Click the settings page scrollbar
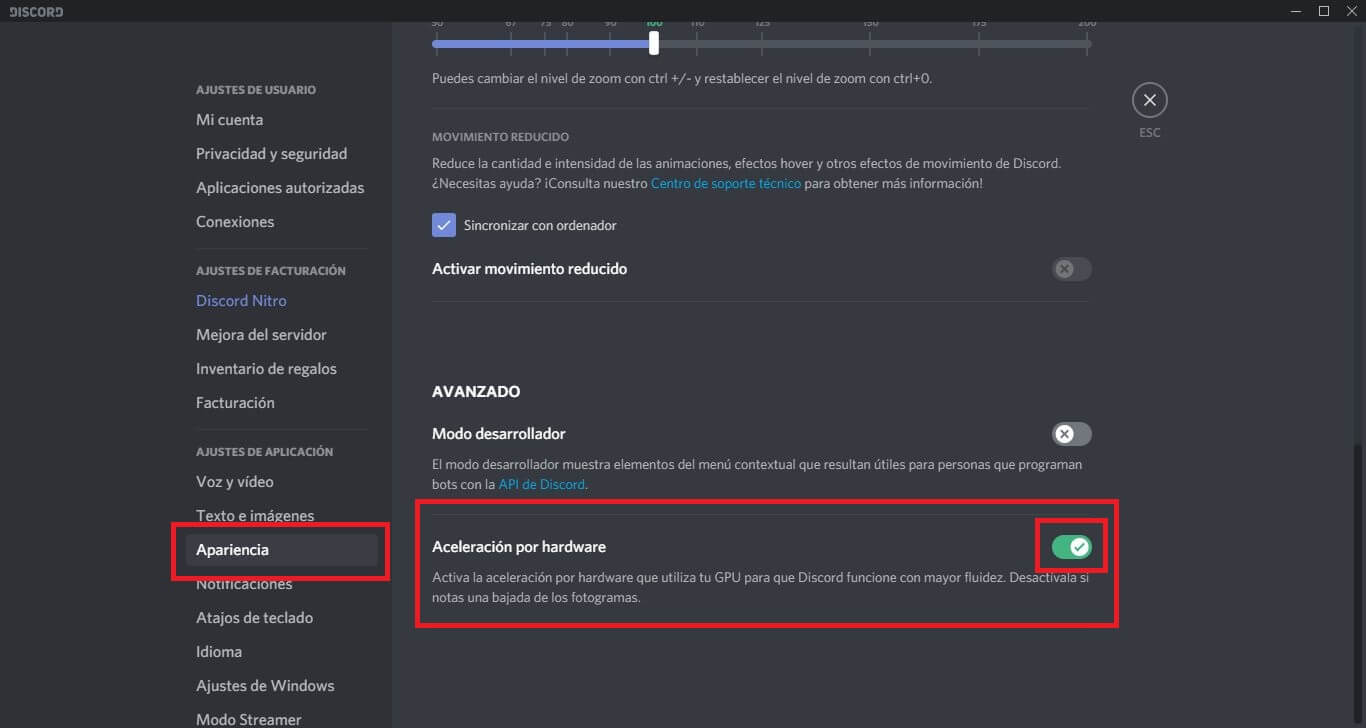The height and width of the screenshot is (728, 1366). pyautogui.click(x=1357, y=585)
